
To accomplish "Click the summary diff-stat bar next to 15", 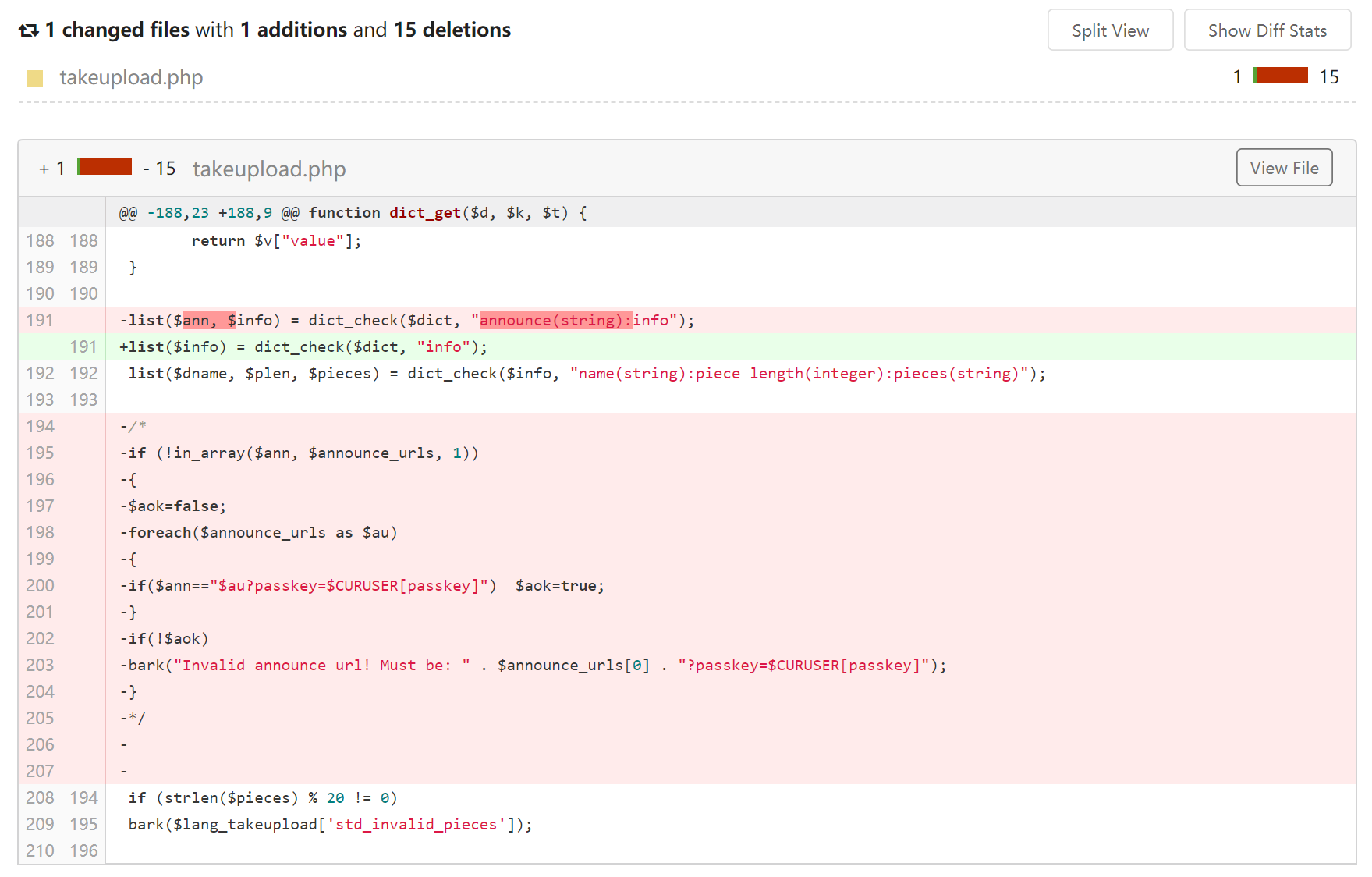I will pos(1280,76).
